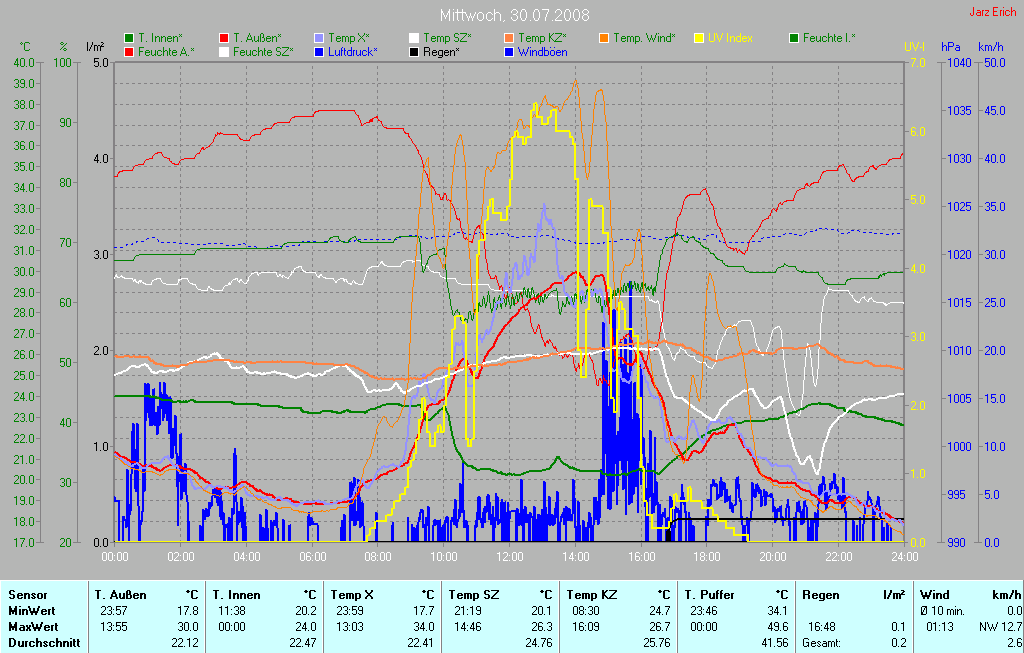Click the chart title Mittwoch, 30.07.2008
The width and height of the screenshot is (1024, 653).
click(x=514, y=15)
